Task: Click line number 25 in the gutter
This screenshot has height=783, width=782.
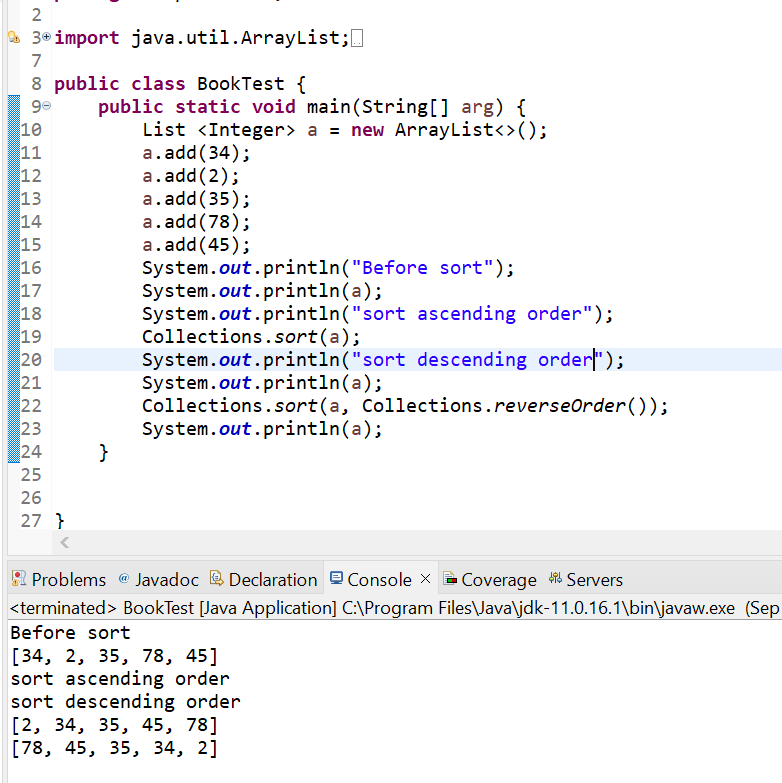Action: [x=31, y=475]
